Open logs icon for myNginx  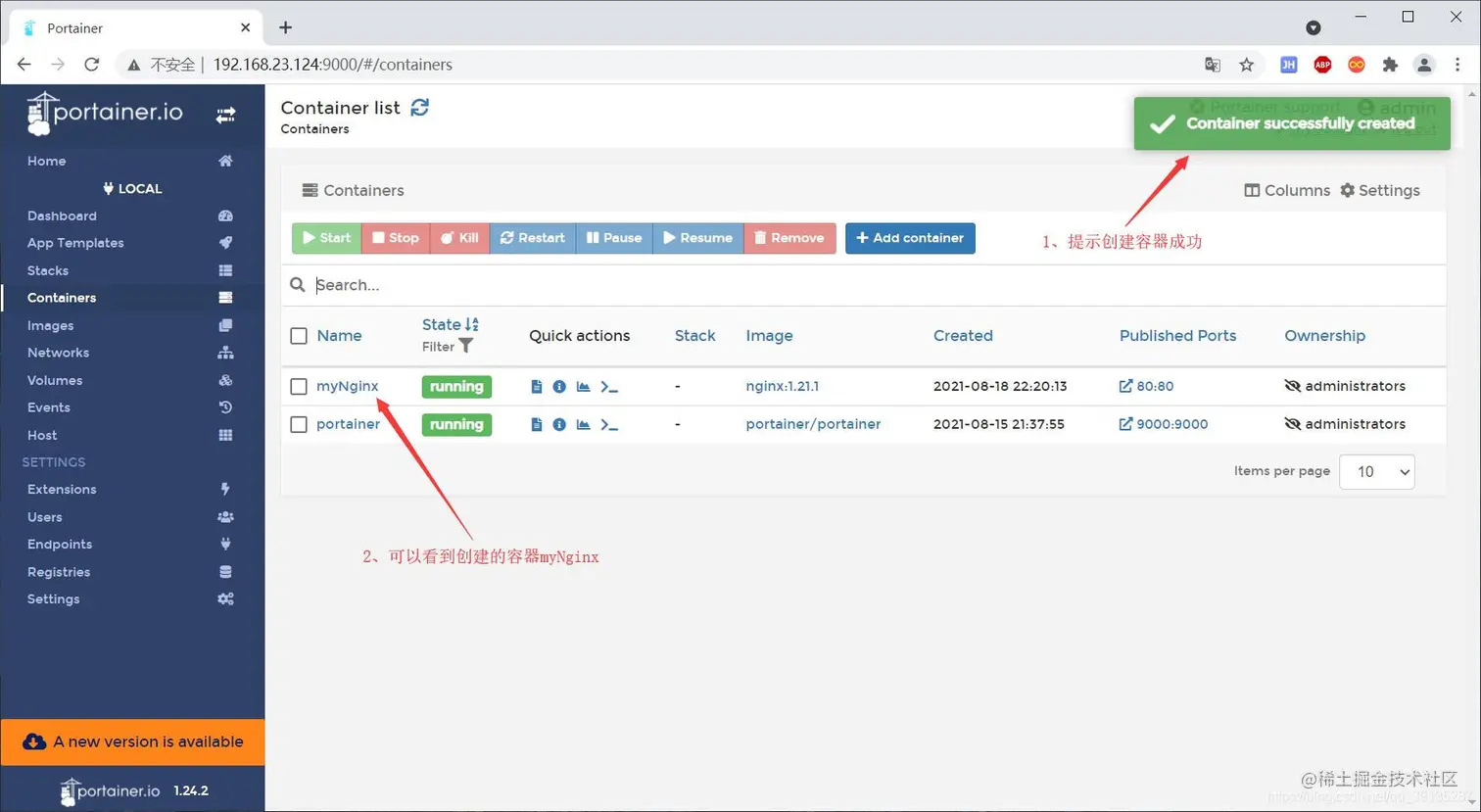[537, 387]
